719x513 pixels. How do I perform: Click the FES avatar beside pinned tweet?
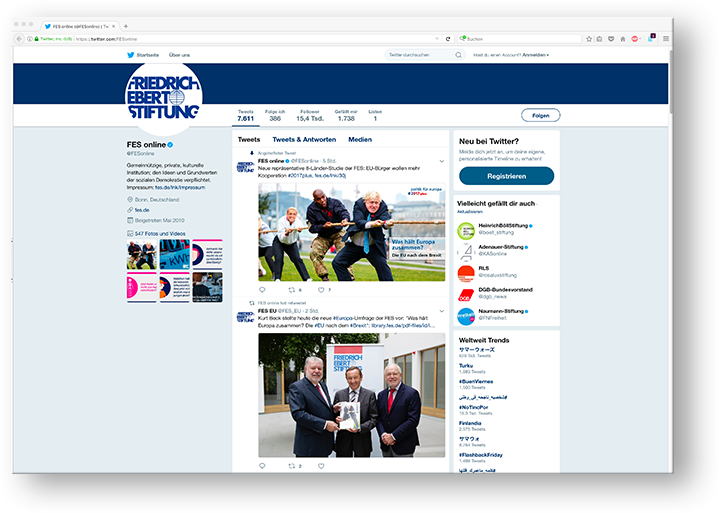(245, 167)
